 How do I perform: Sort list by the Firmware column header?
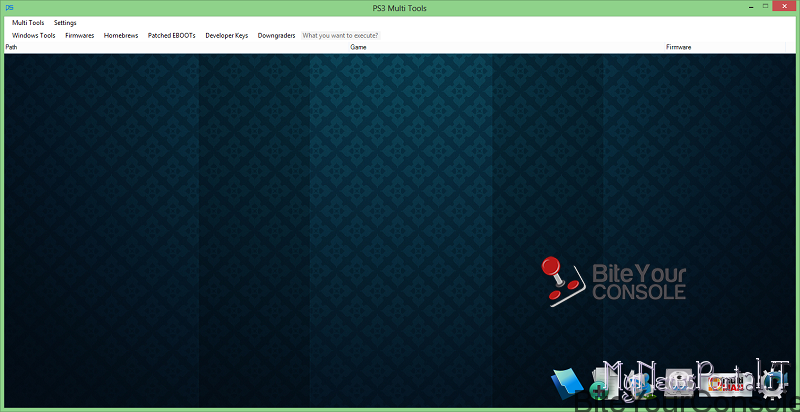coord(725,47)
